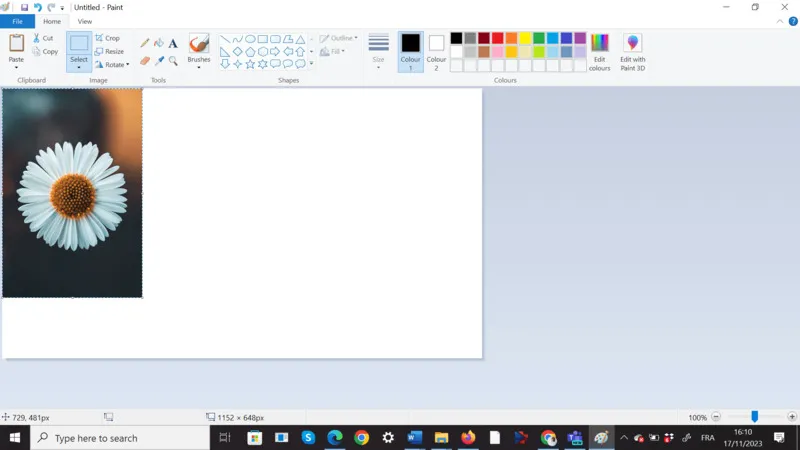The height and width of the screenshot is (450, 800).
Task: Pick the Fill with colour bucket tool
Action: (159, 43)
